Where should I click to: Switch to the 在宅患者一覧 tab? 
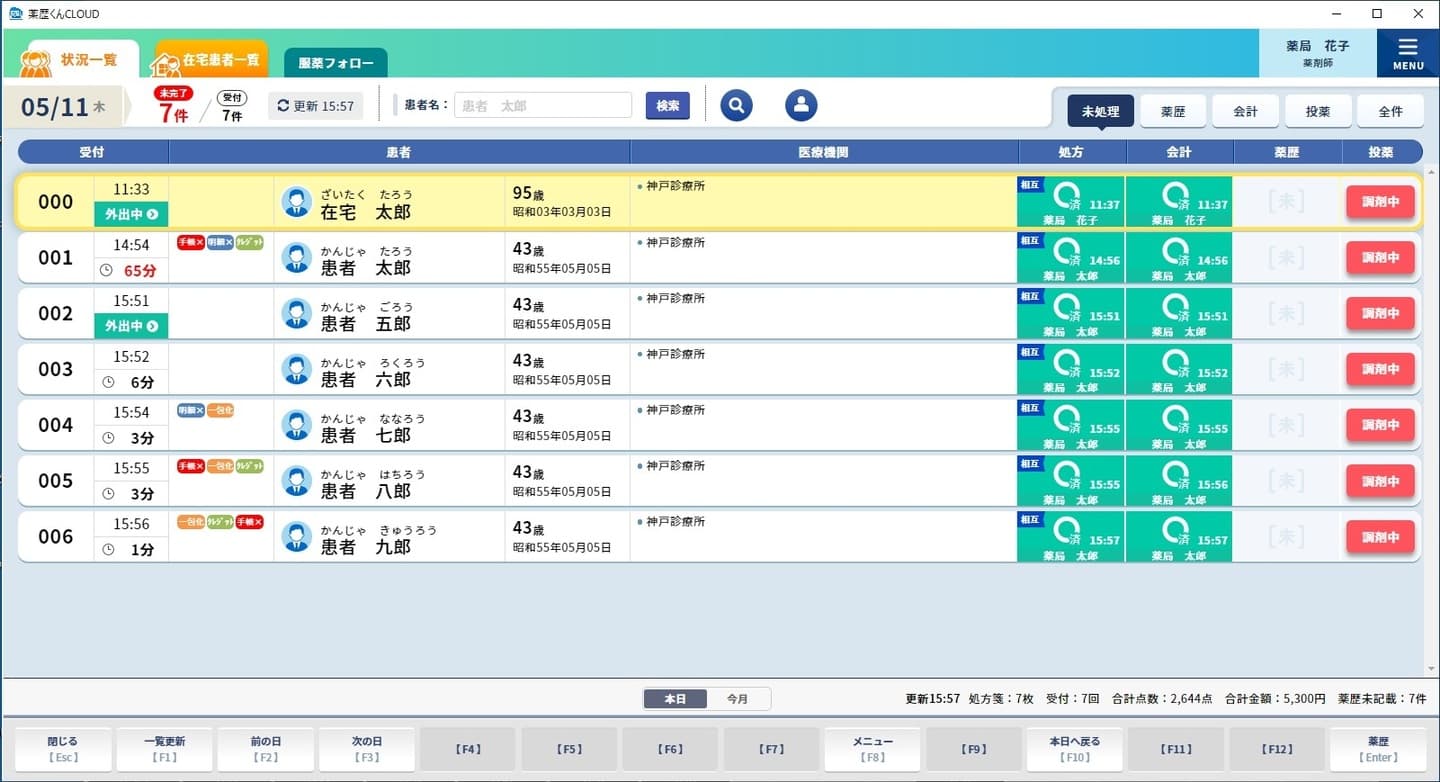[210, 60]
